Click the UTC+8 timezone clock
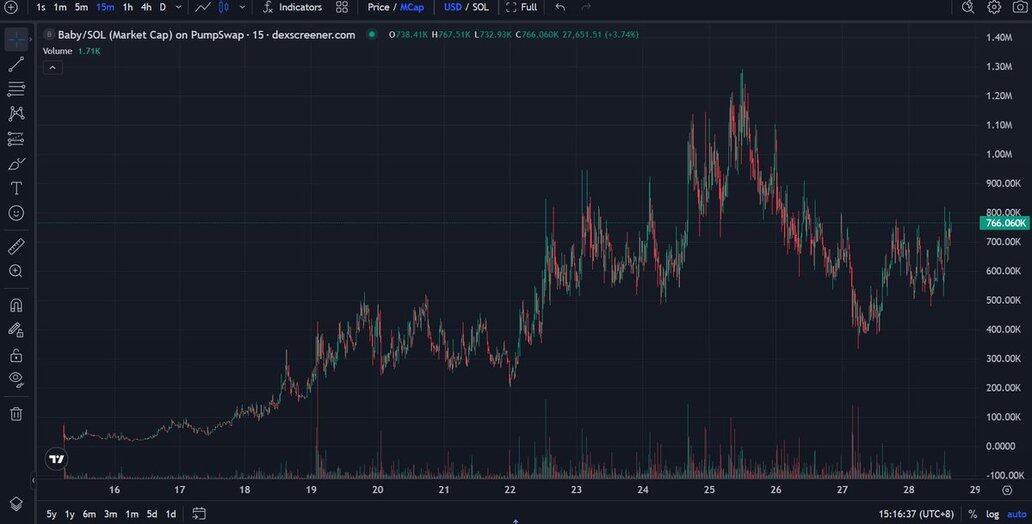The width and height of the screenshot is (1032, 524). click(x=914, y=514)
